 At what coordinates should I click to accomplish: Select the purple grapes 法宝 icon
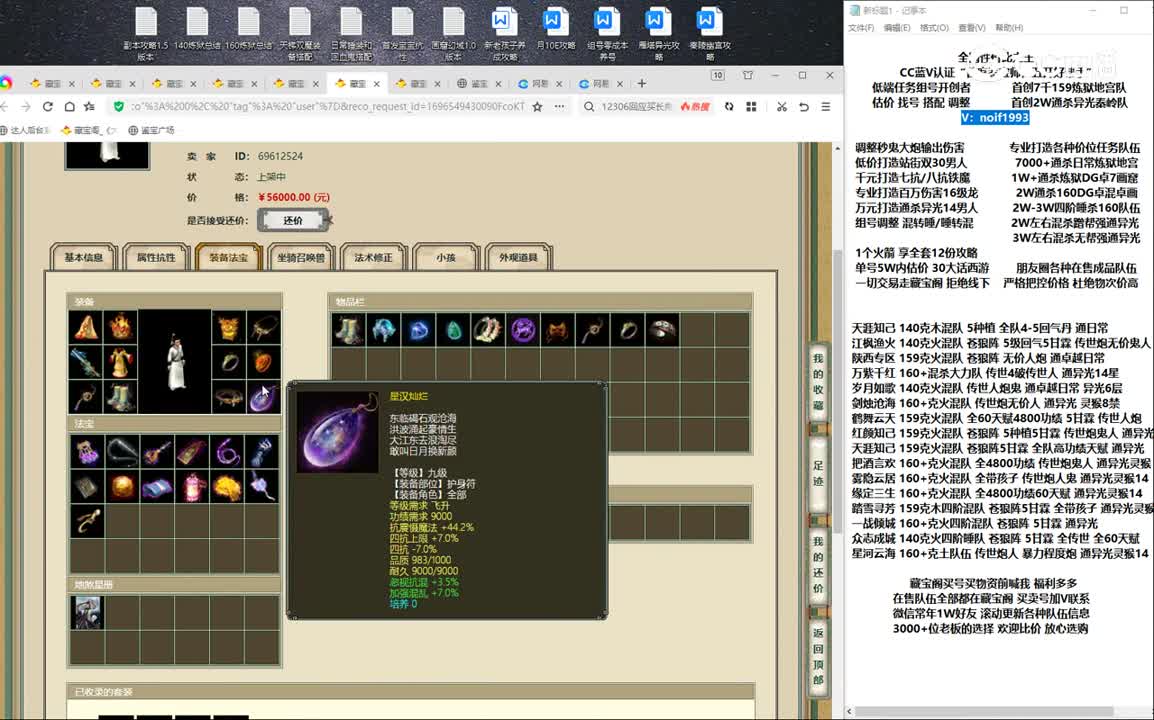click(x=87, y=451)
